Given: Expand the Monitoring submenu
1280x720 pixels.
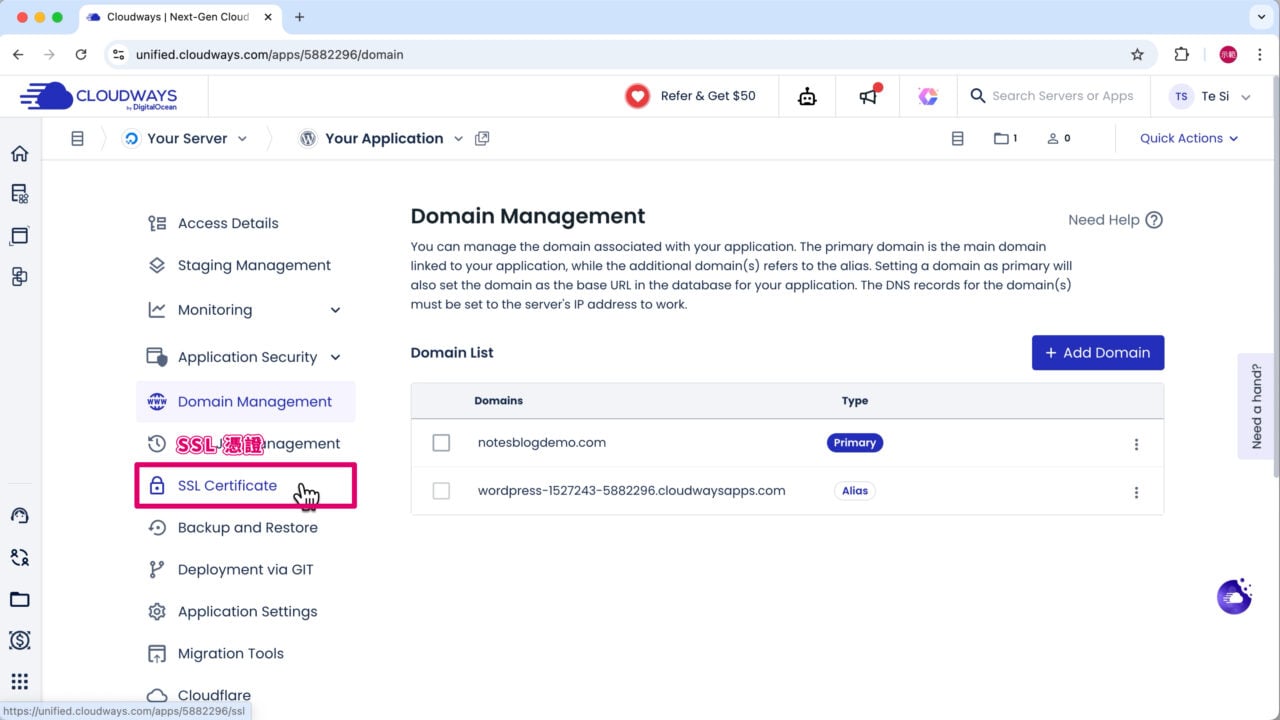Looking at the screenshot, I should point(335,310).
